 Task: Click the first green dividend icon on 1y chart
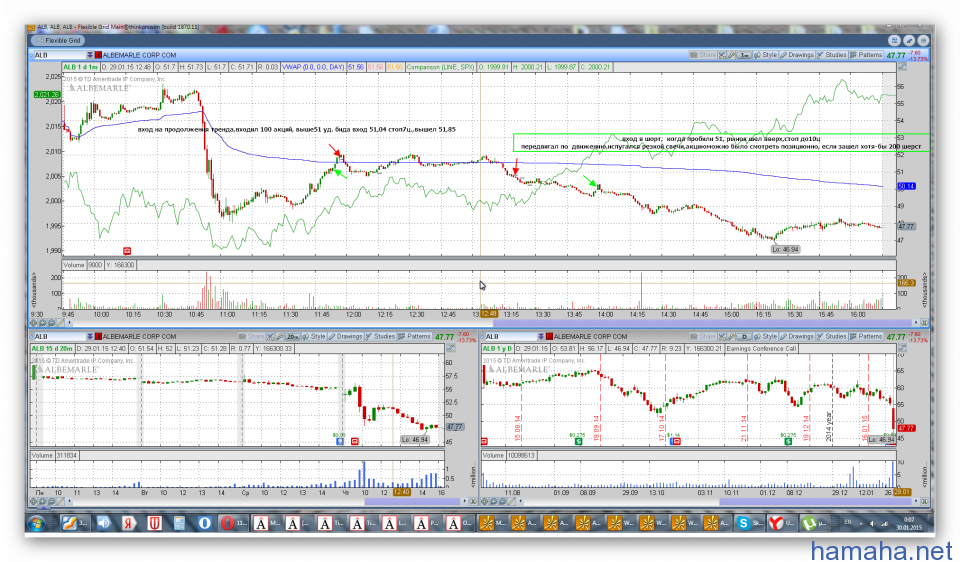578,441
